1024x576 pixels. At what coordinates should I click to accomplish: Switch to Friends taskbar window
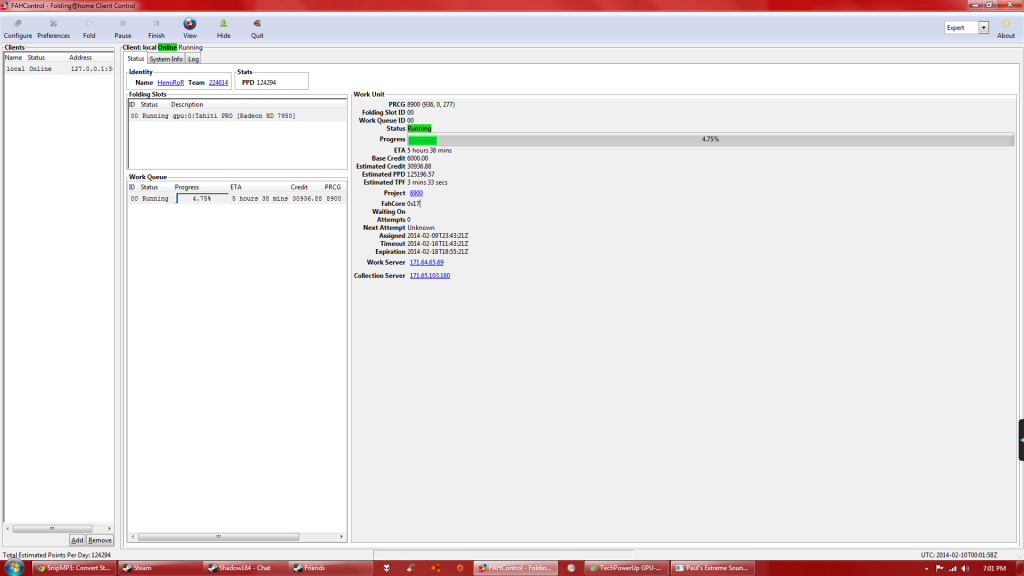coord(330,568)
